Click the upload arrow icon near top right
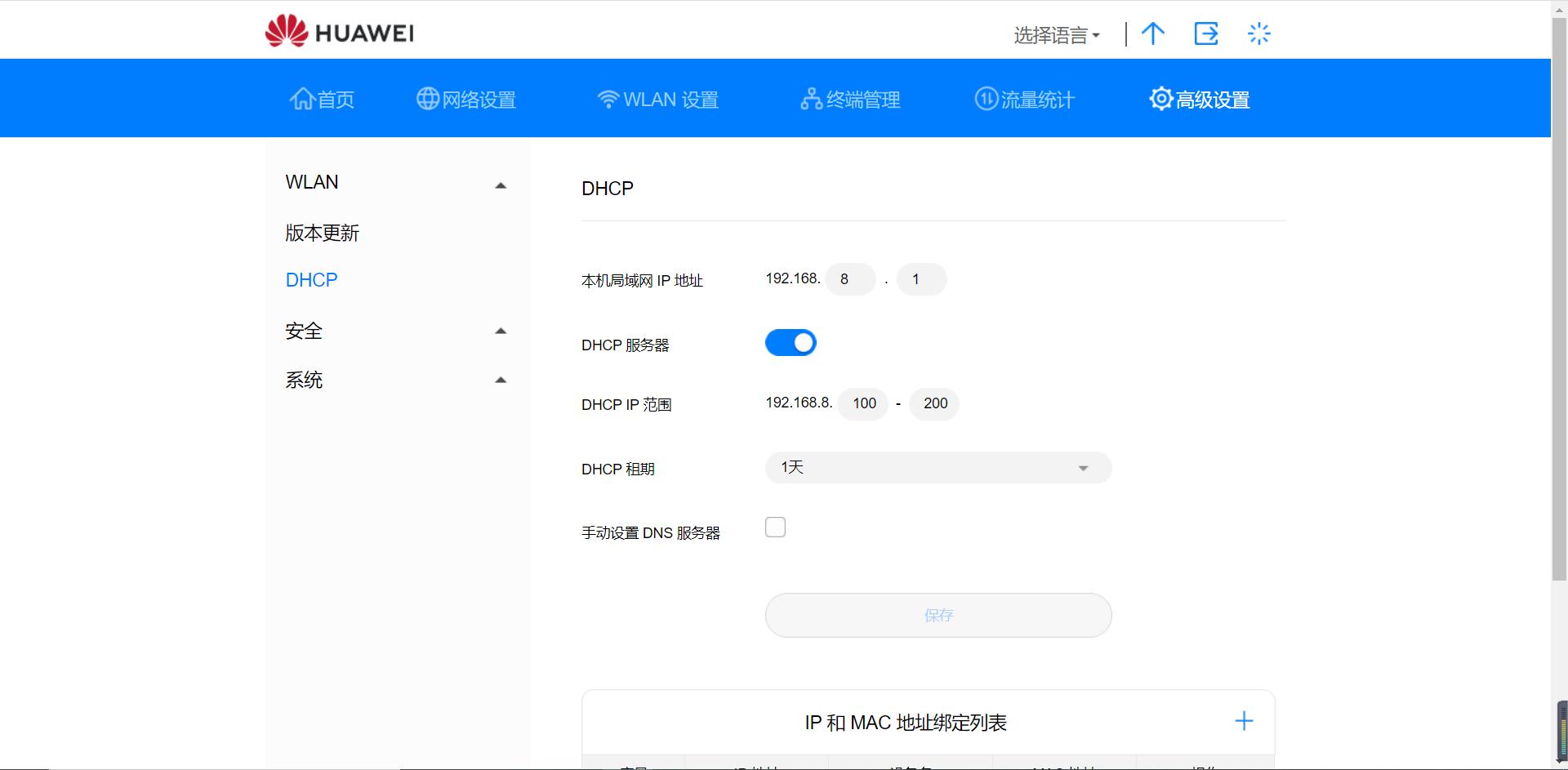Screen dimensions: 1568x770 pyautogui.click(x=1153, y=33)
